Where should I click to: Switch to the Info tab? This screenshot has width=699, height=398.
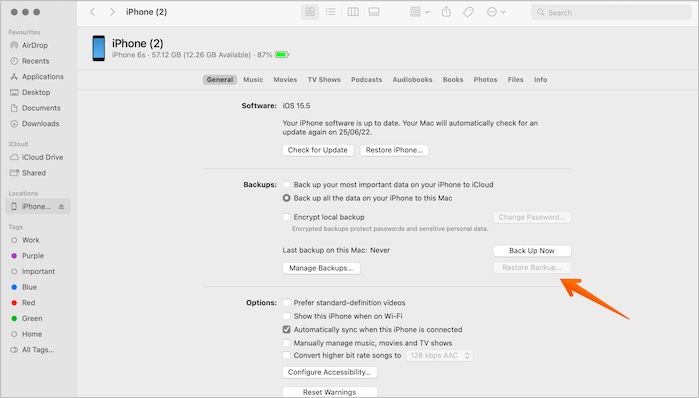[540, 80]
